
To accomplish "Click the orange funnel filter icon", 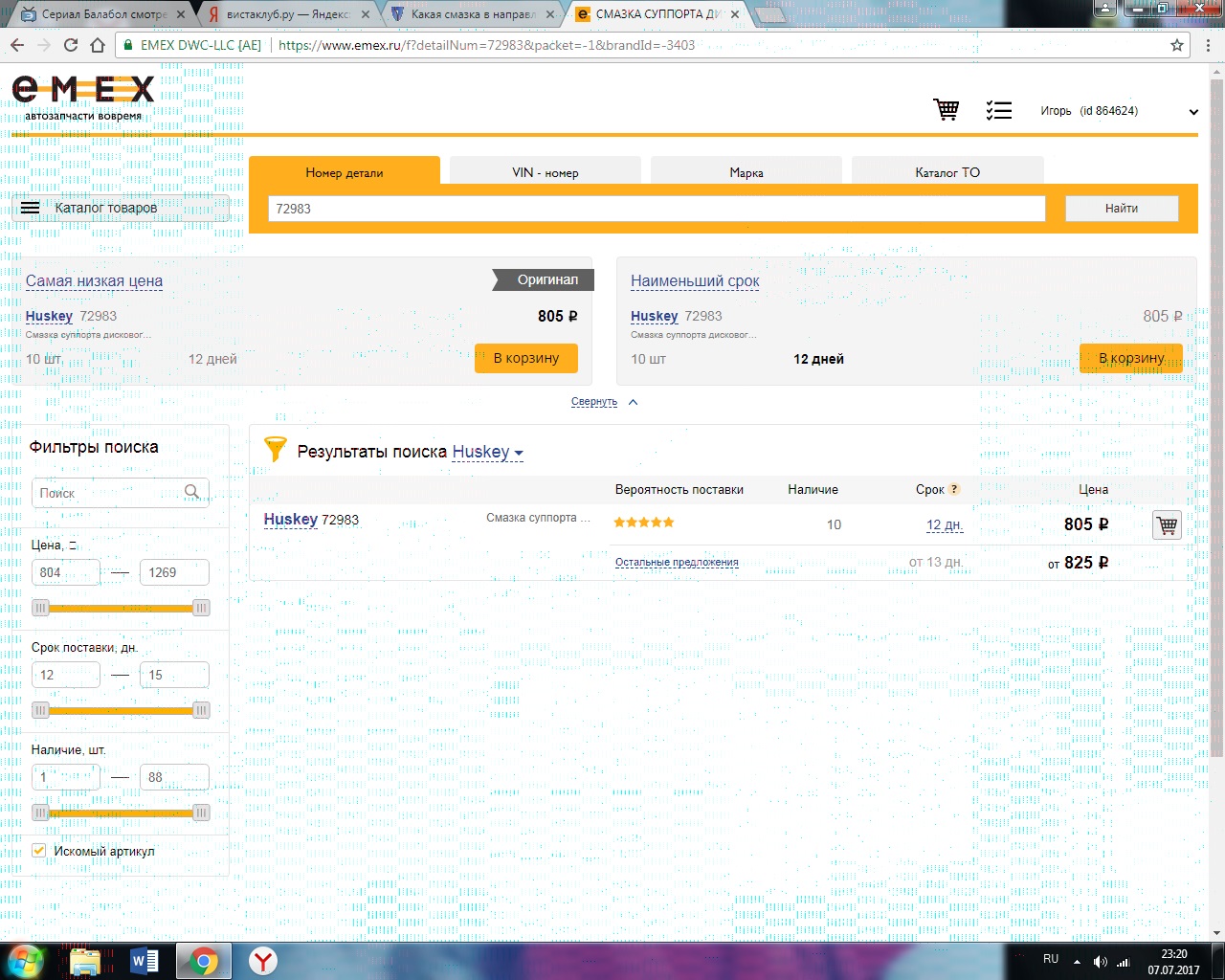I will click(x=275, y=450).
